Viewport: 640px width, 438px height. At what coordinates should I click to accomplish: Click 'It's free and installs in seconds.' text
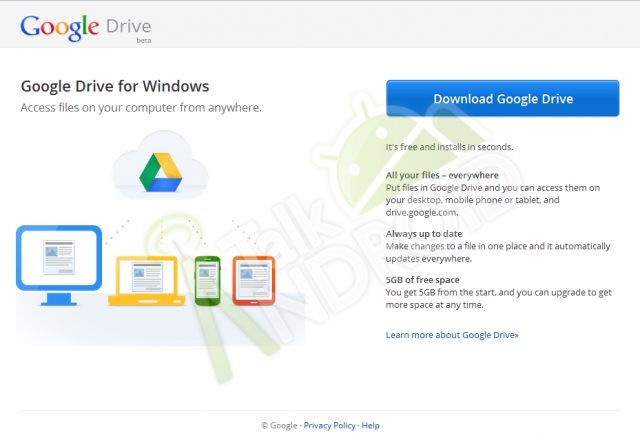[449, 147]
